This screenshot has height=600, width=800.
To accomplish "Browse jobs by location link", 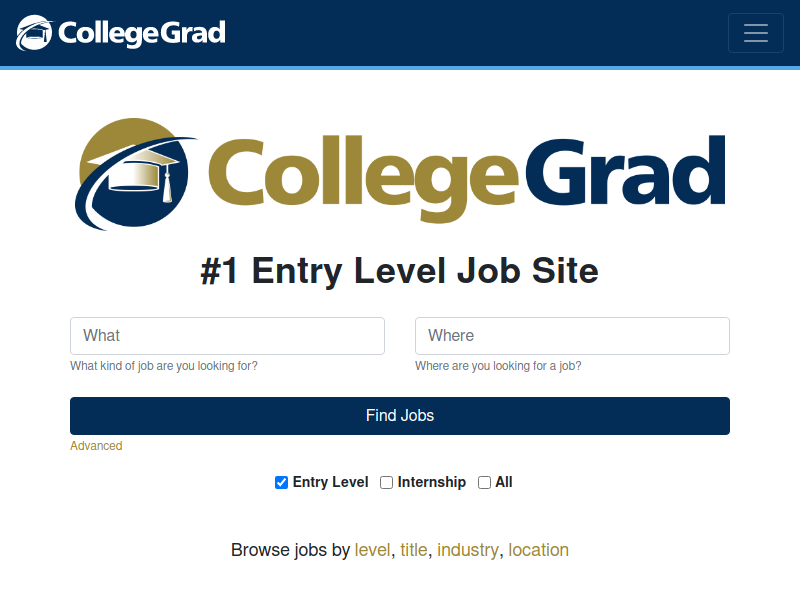I will coord(538,550).
